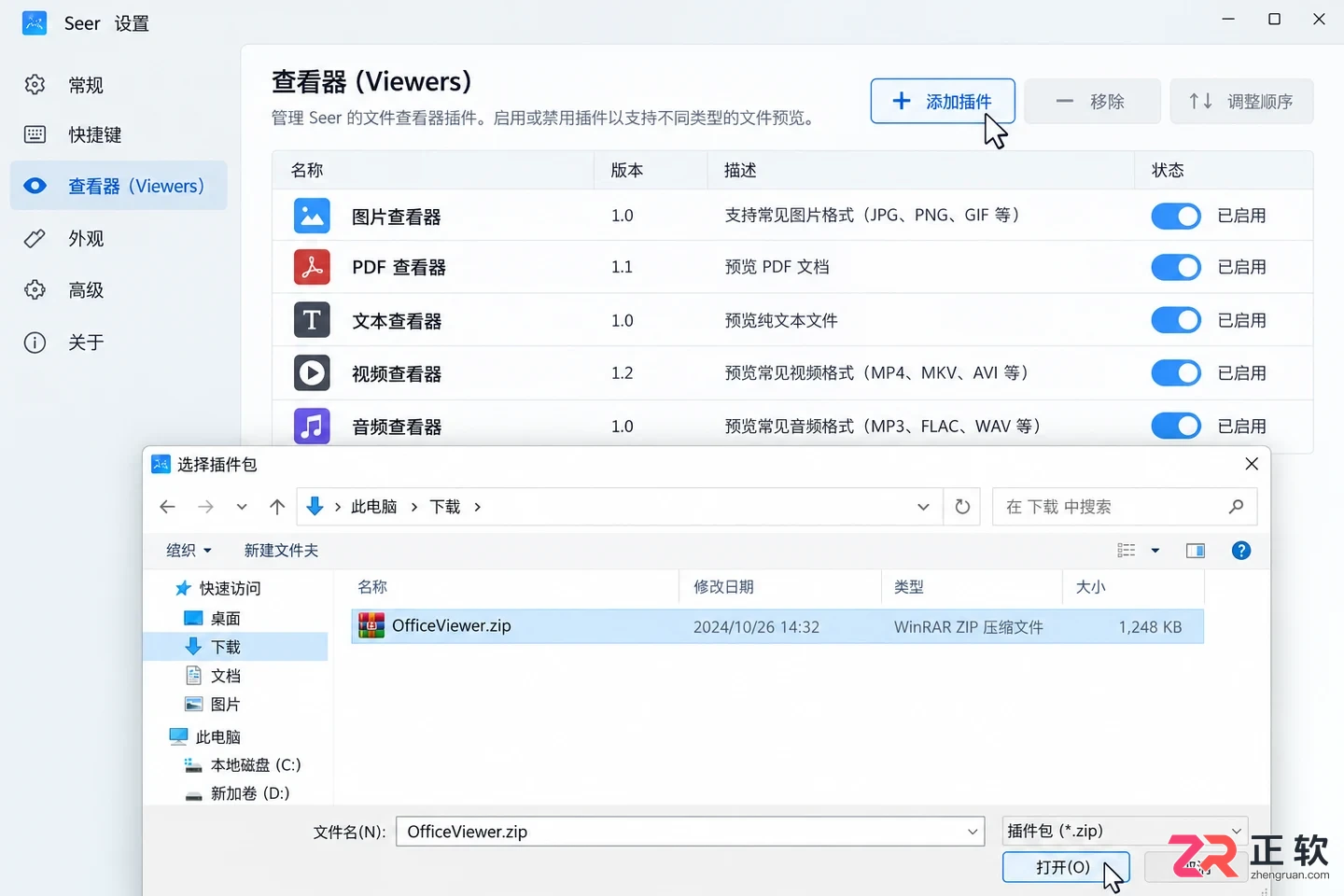
Task: Open the 插件包 (*.zip) file type dropdown
Action: pyautogui.click(x=1126, y=831)
